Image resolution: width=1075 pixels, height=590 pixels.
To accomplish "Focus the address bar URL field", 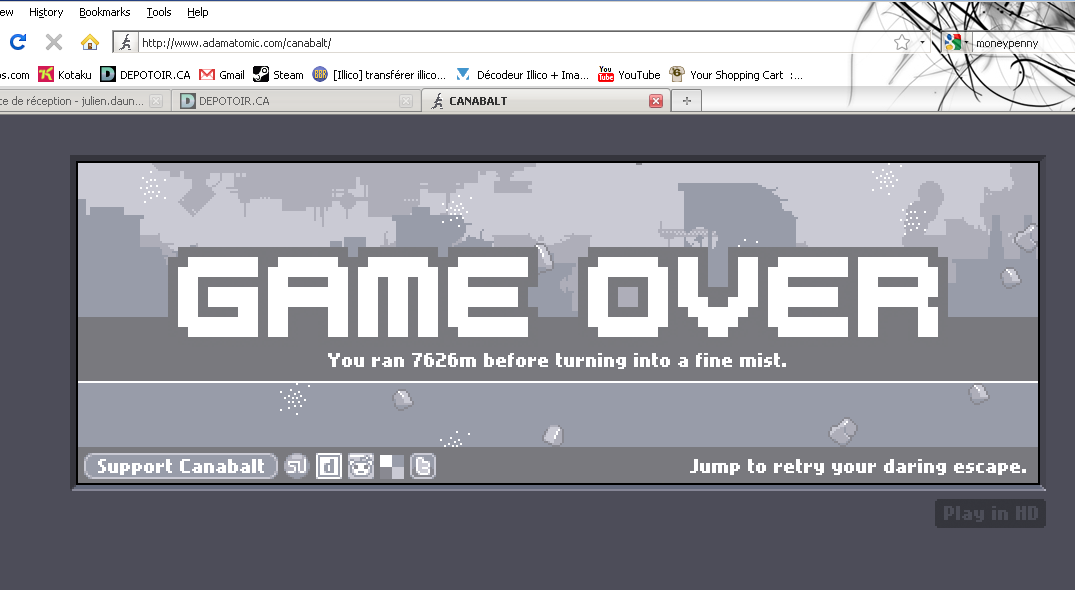I will (514, 42).
